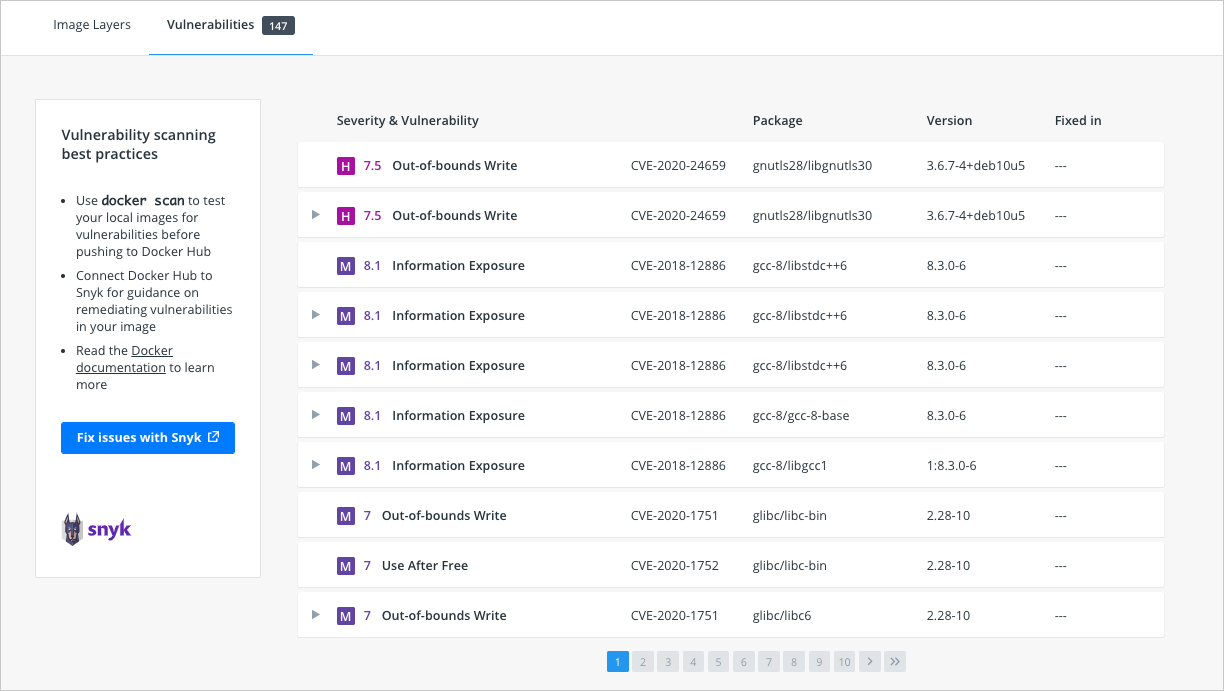Switch to the Image Layers tab

point(92,25)
